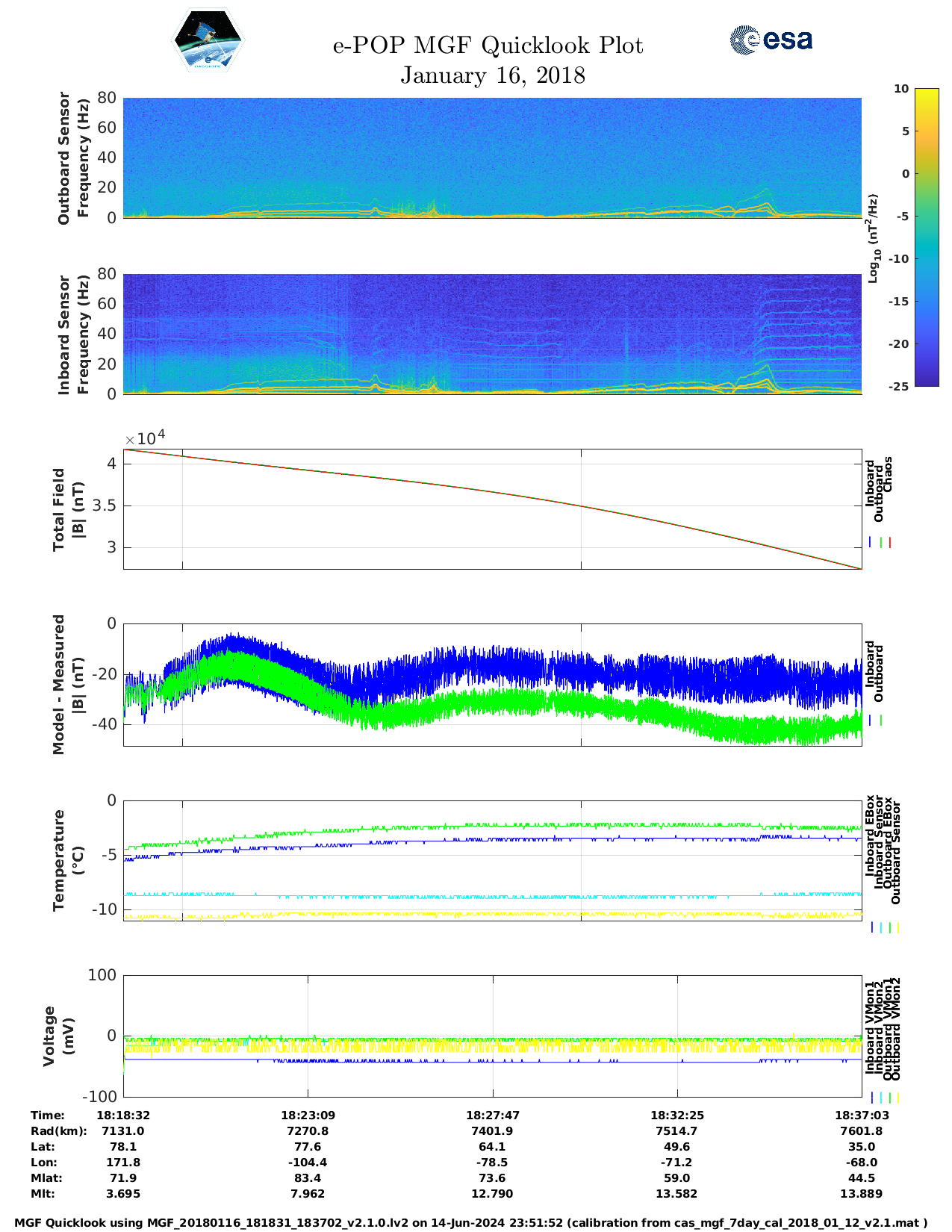Click the Log10 (nT²/Hz) colorbar label

tap(873, 238)
